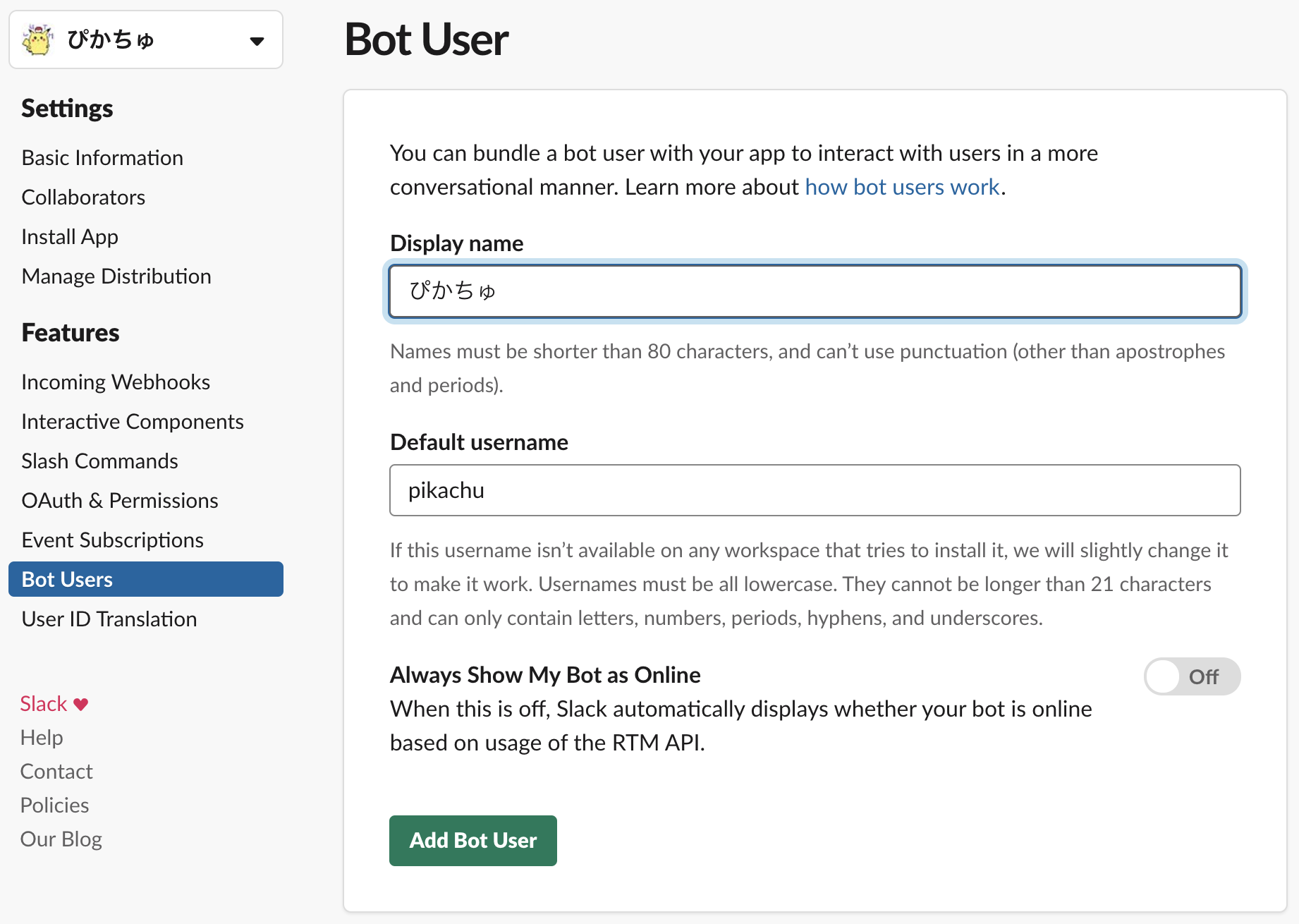The width and height of the screenshot is (1299, 924).
Task: Follow the how bot users work link
Action: (902, 187)
